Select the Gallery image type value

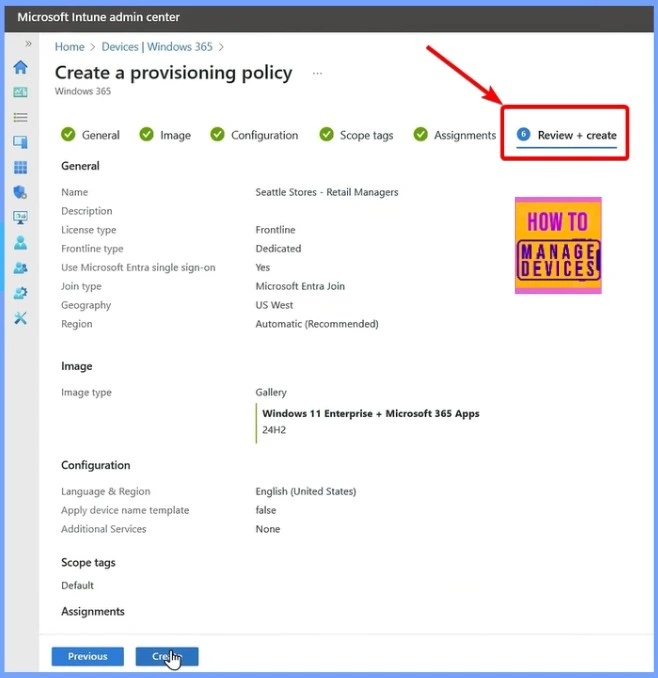[x=271, y=392]
